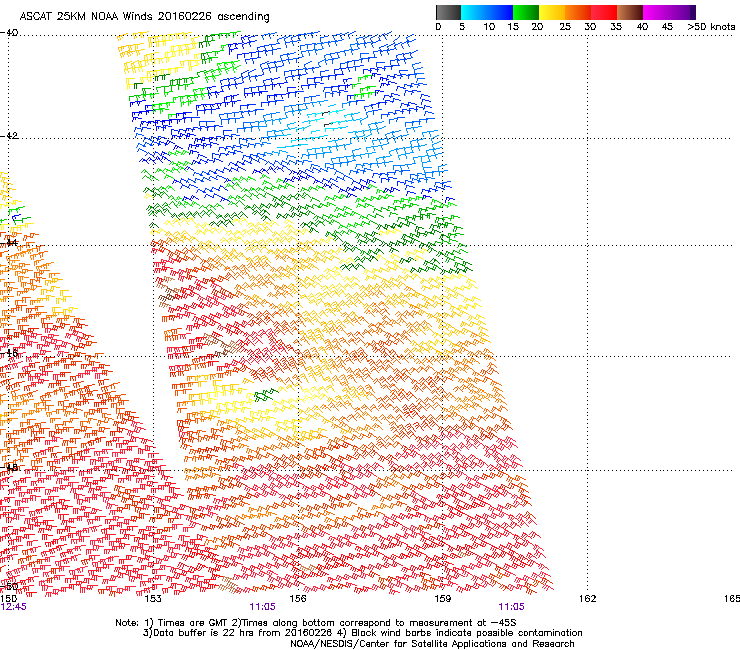This screenshot has width=740, height=650.
Task: Select the dark purple >50 knots swatch
Action: pyautogui.click(x=693, y=12)
